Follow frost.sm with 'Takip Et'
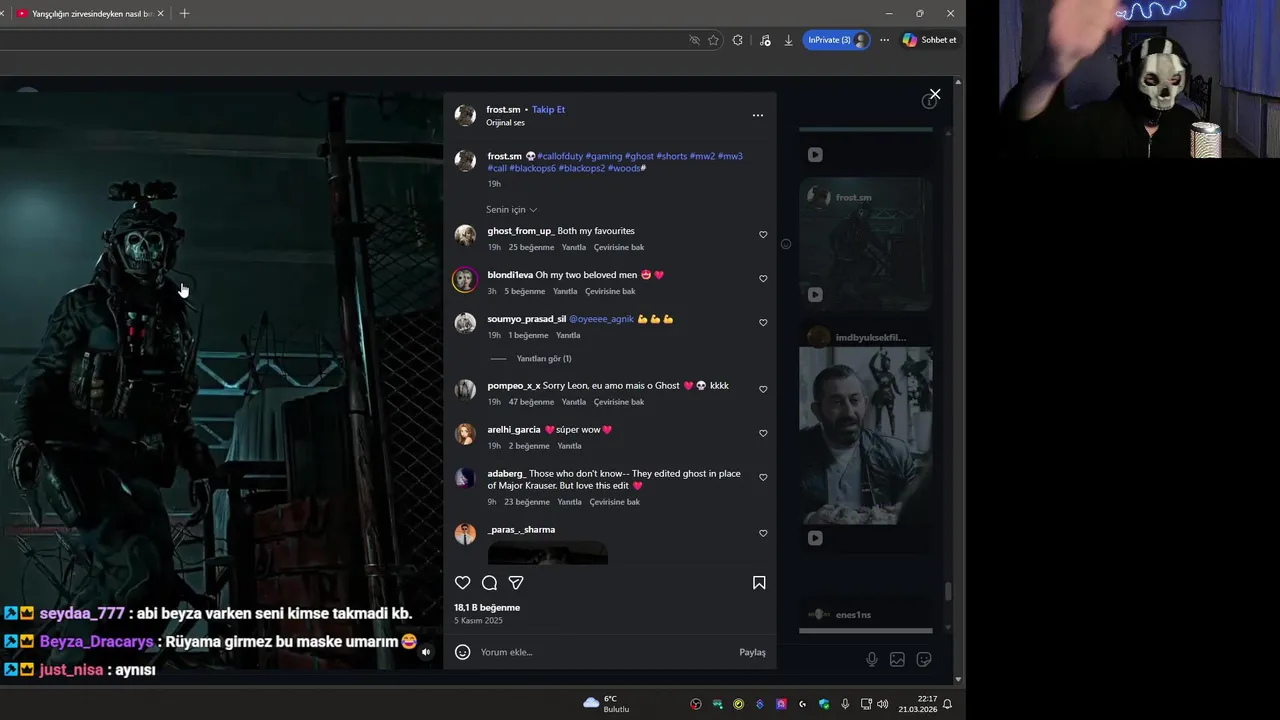Image resolution: width=1280 pixels, height=720 pixels. point(548,109)
